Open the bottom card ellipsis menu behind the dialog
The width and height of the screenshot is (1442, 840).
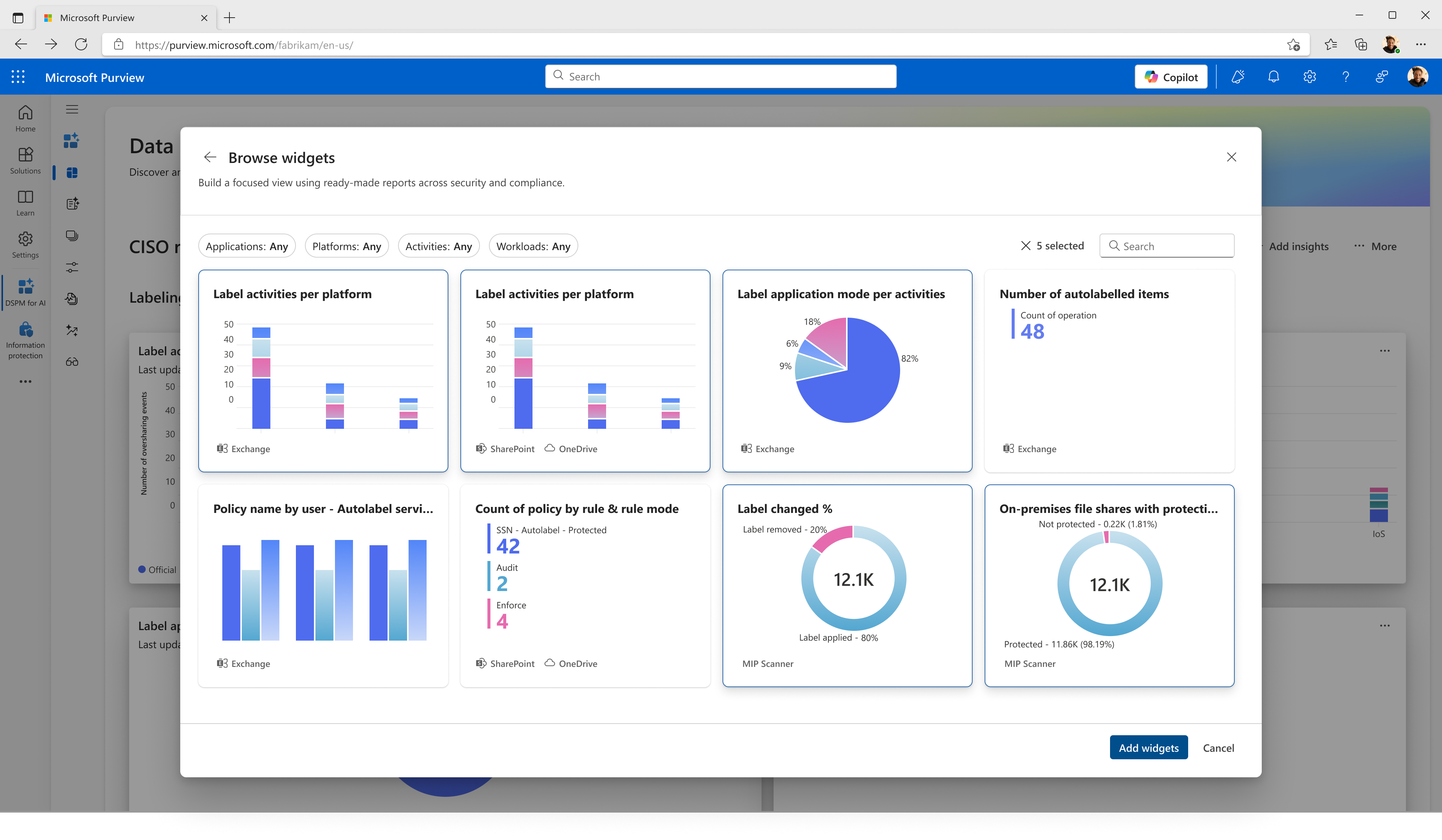[1385, 626]
